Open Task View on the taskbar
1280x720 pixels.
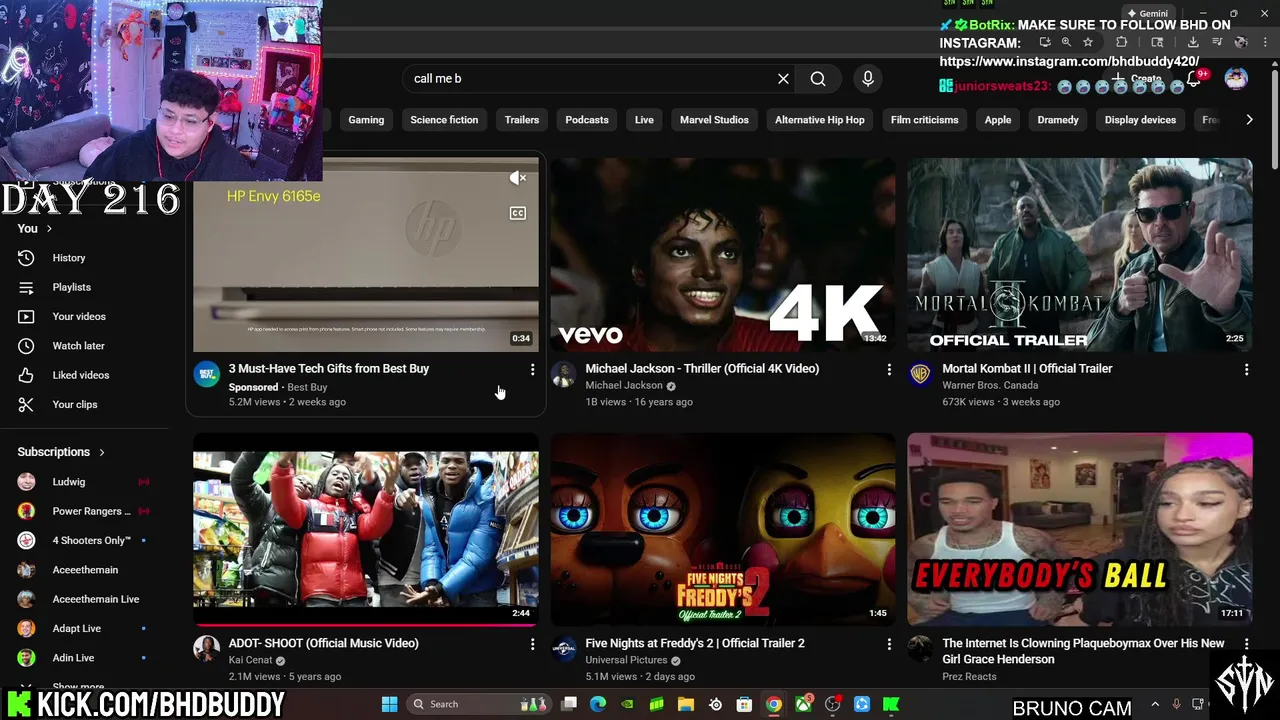coord(569,704)
